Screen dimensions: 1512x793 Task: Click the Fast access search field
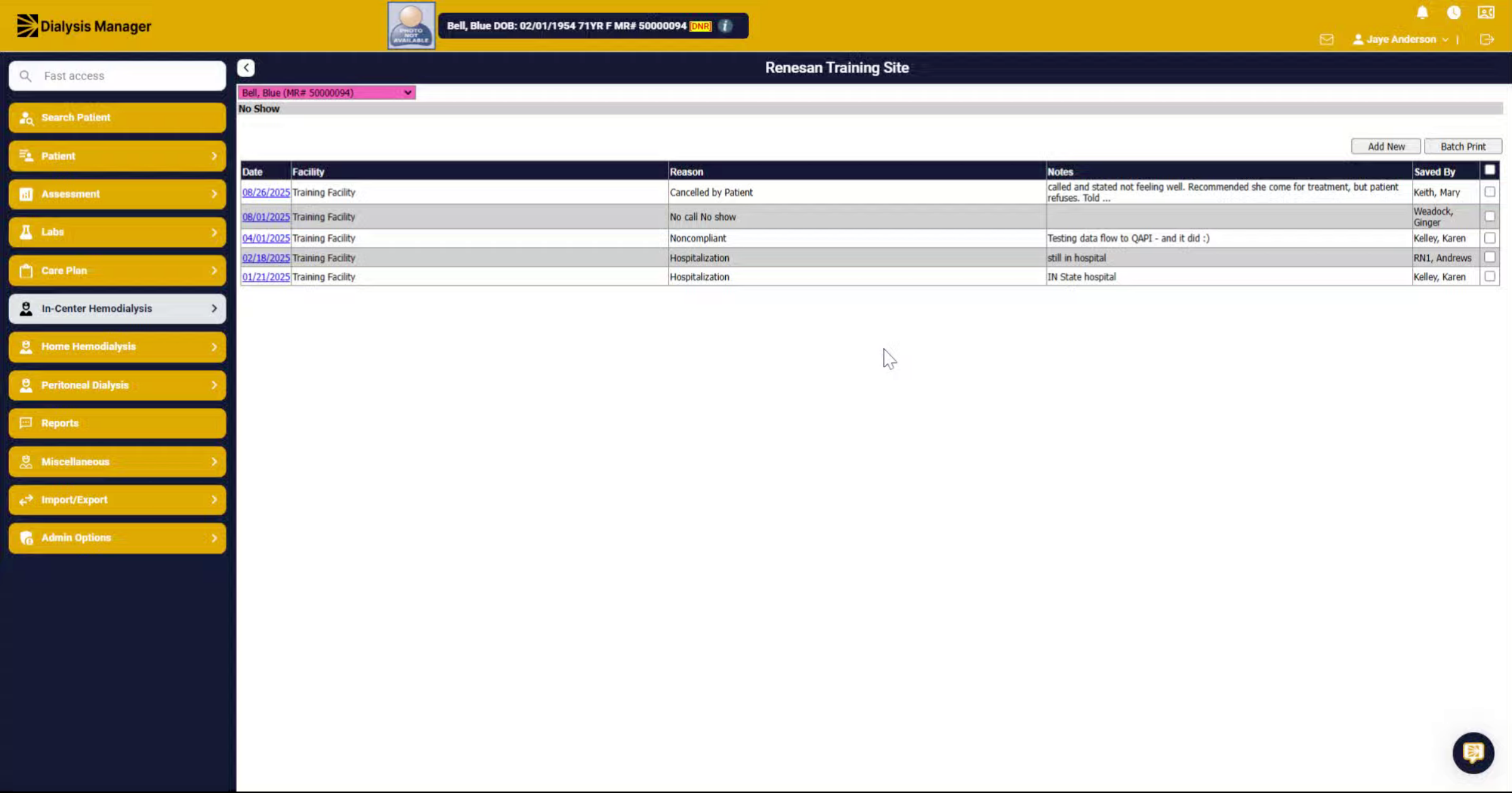pos(117,76)
